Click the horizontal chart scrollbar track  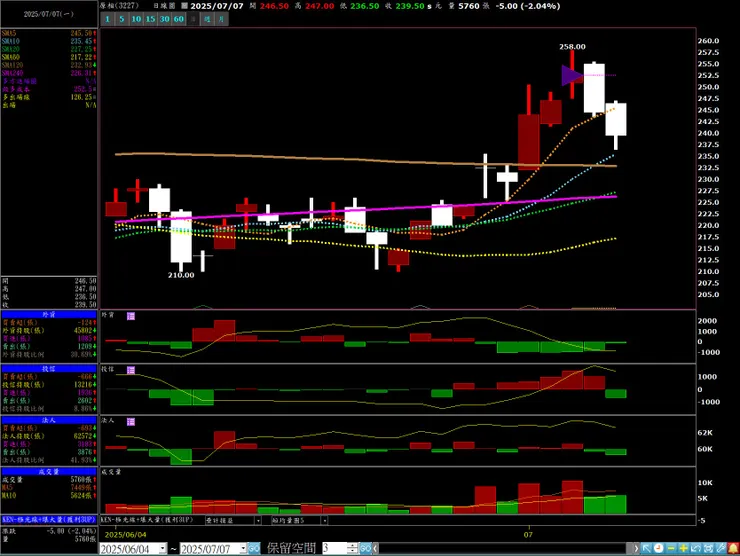(x=503, y=548)
